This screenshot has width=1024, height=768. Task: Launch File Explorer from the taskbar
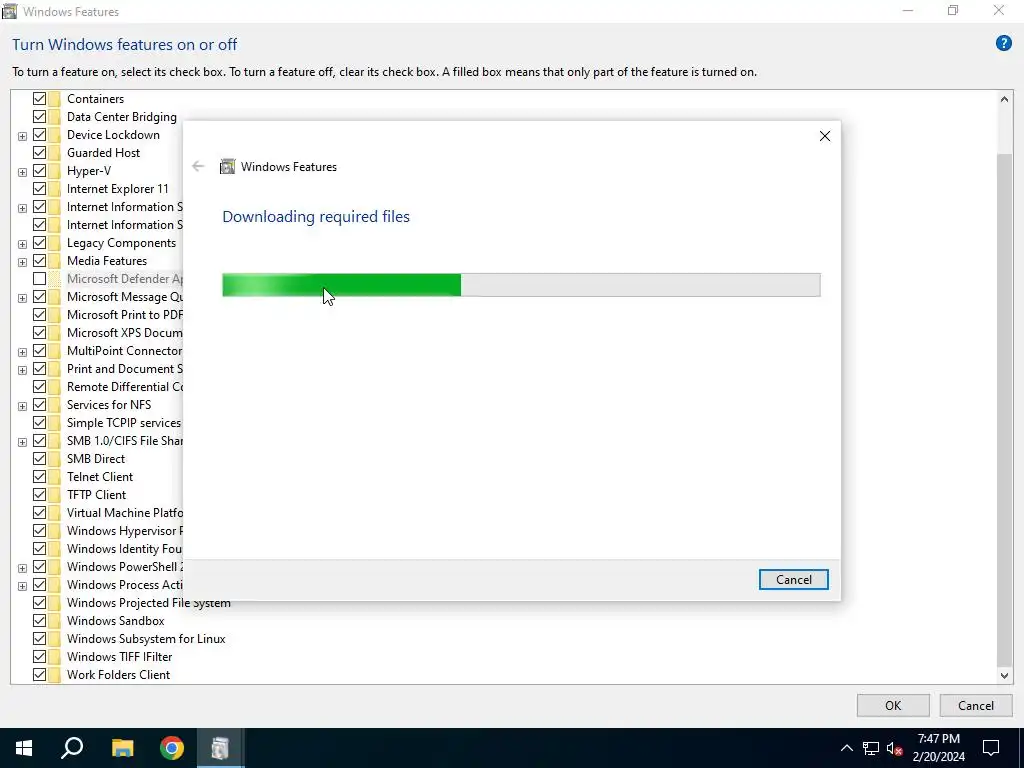[122, 748]
